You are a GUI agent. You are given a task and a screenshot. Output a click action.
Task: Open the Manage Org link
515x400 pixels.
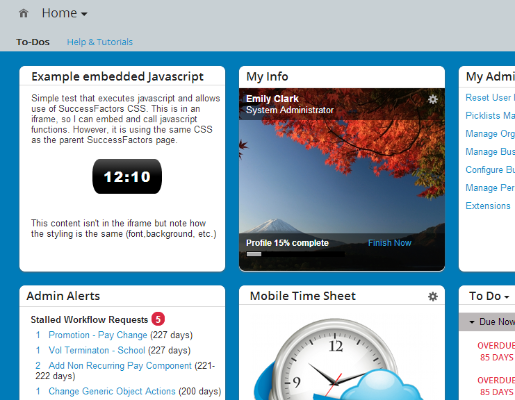[490, 134]
